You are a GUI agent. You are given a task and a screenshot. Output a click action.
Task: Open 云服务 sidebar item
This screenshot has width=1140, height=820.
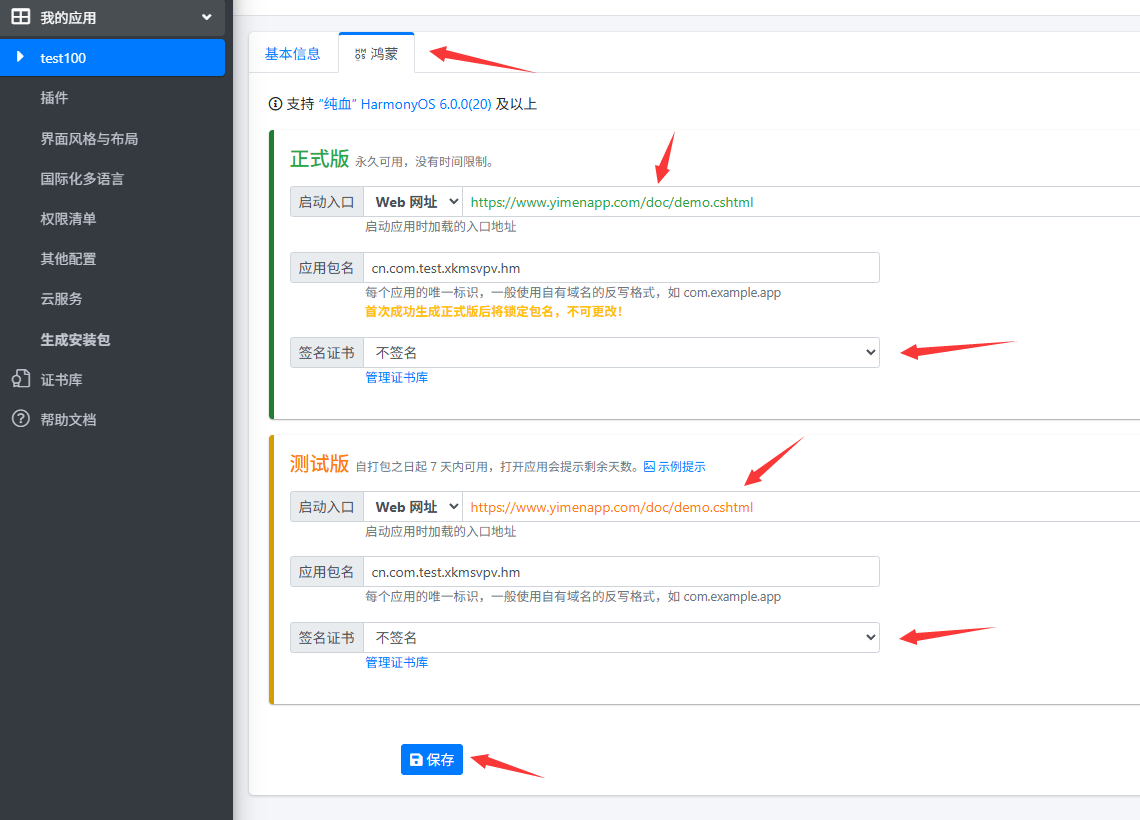click(x=61, y=299)
